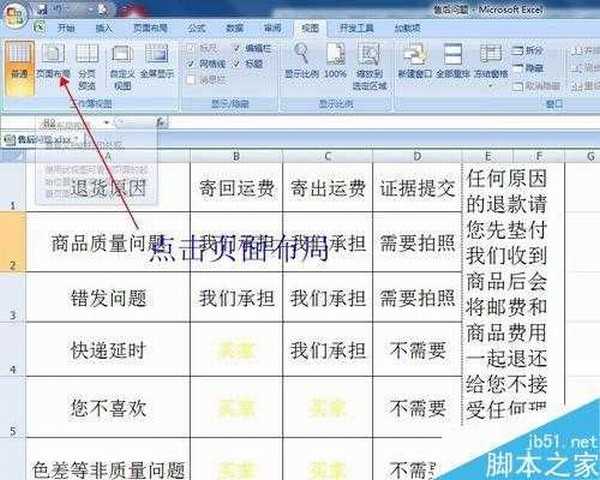The image size is (600, 480).
Task: Select row 5 header
Action: (x=13, y=407)
